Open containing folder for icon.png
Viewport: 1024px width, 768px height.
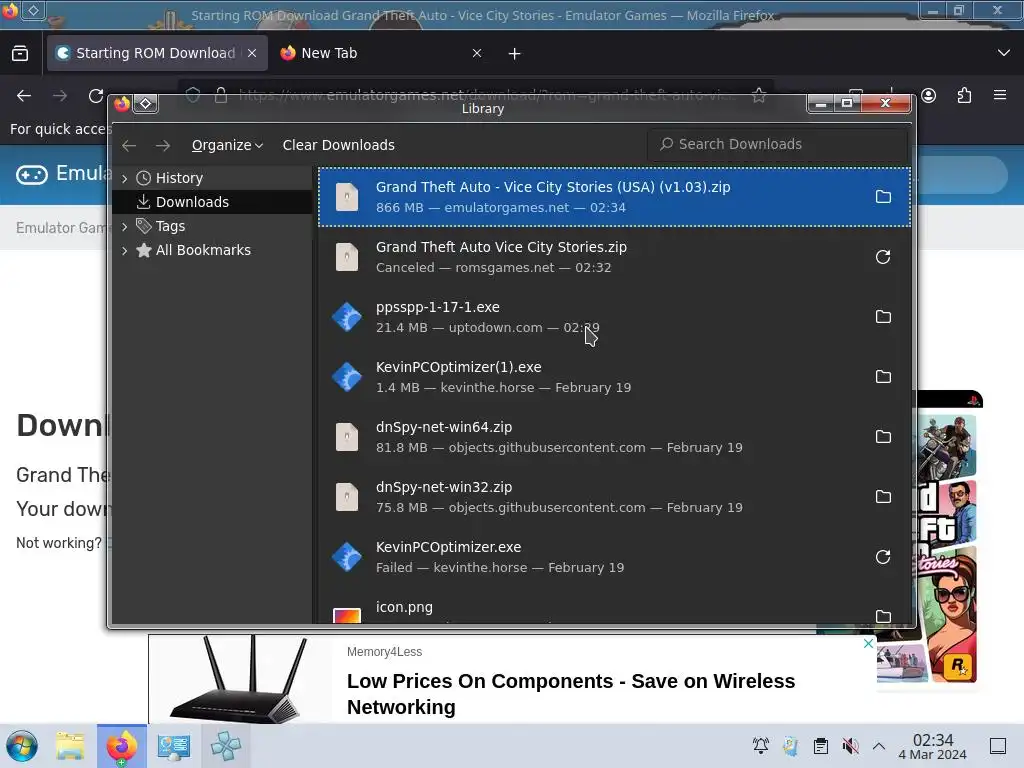pos(883,616)
